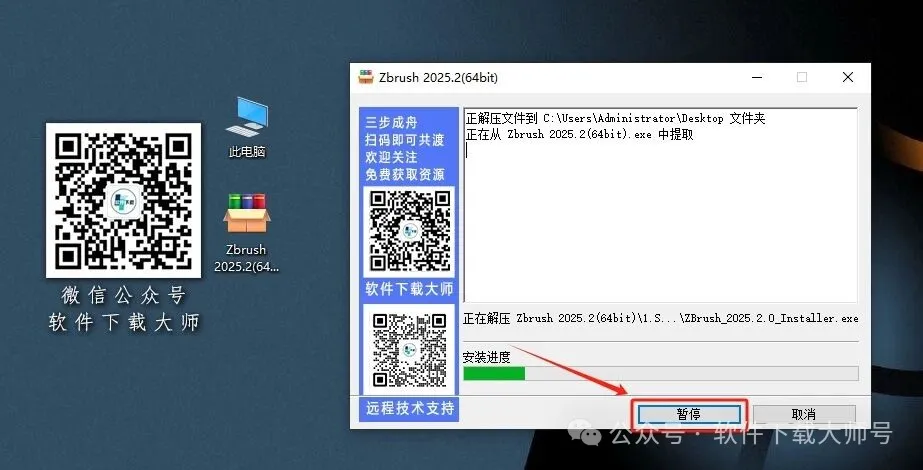Click the 免费获取资源 sidebar text

pos(405,174)
